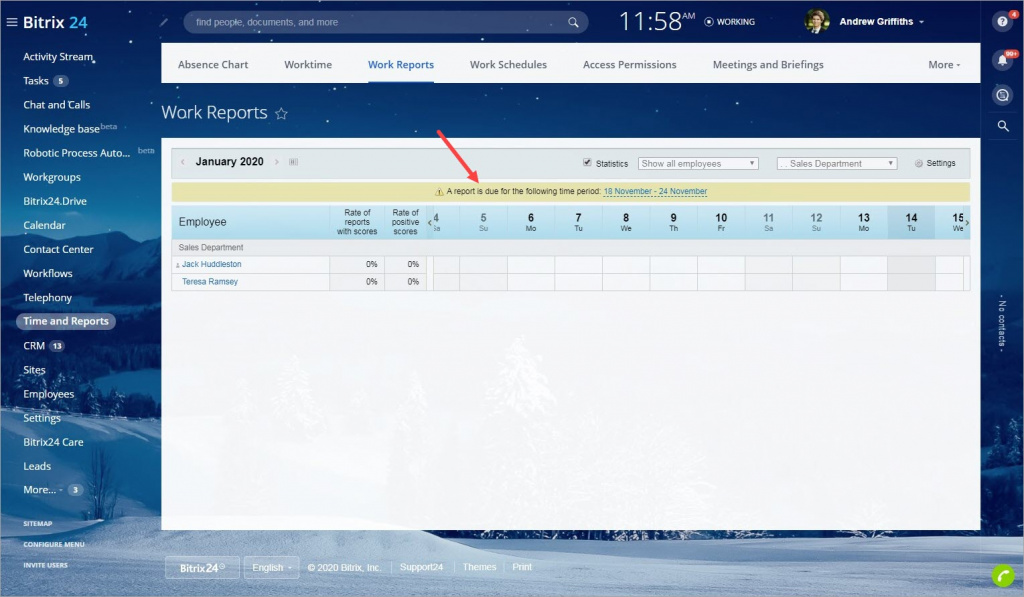Click the 18 November - 24 November link
Image resolution: width=1024 pixels, height=597 pixels.
[655, 191]
